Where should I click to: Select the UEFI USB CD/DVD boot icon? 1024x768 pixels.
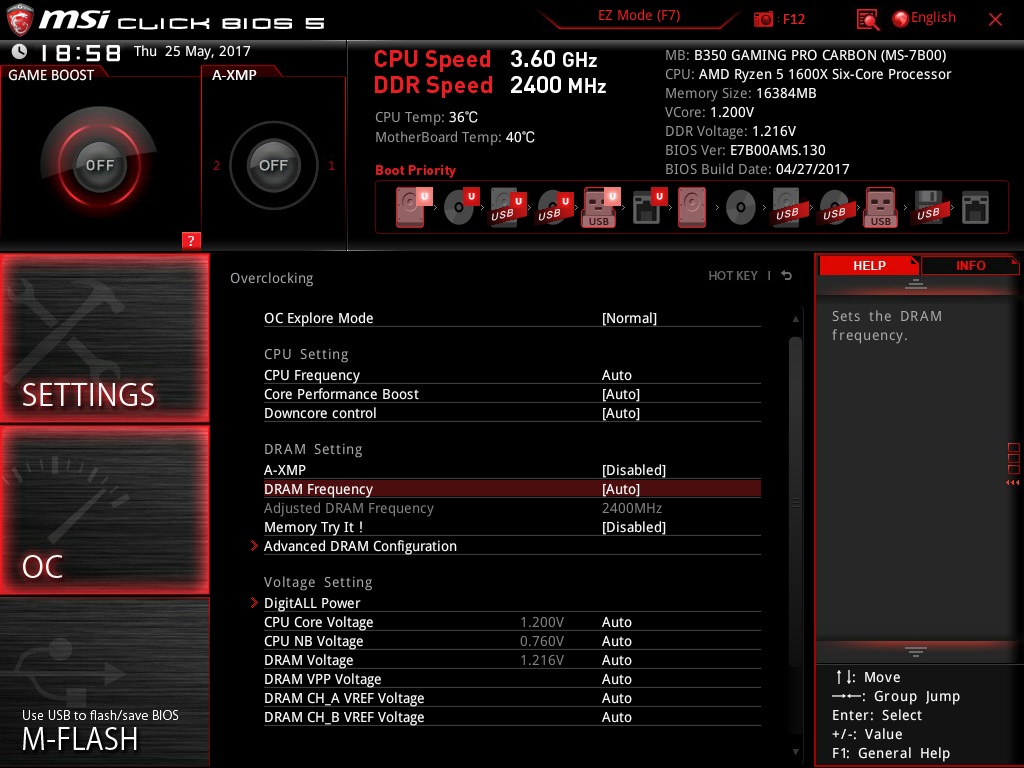(554, 208)
